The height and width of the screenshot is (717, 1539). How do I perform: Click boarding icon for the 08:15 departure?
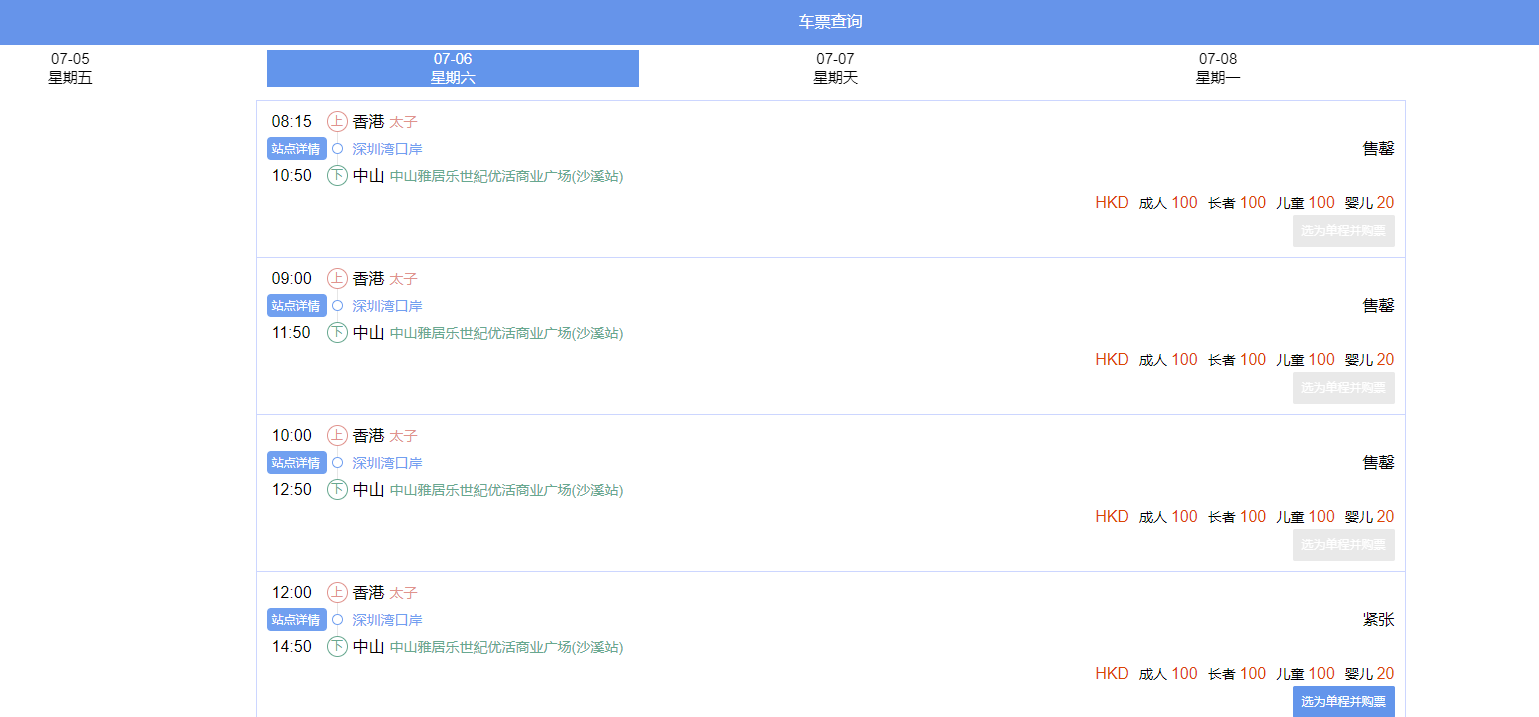click(337, 122)
